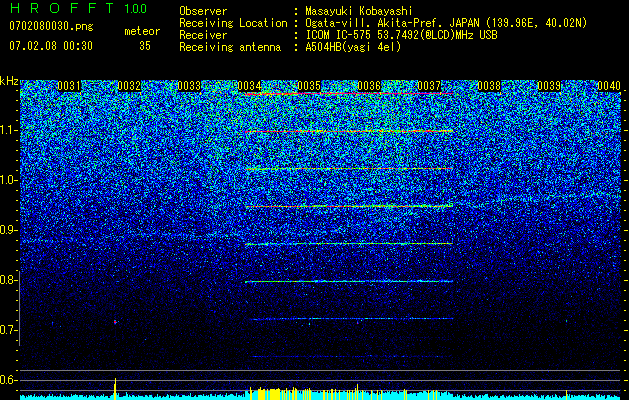Viewport: 629px width, 400px height.
Task: Click the 0039 time marker
Action: pos(549,86)
